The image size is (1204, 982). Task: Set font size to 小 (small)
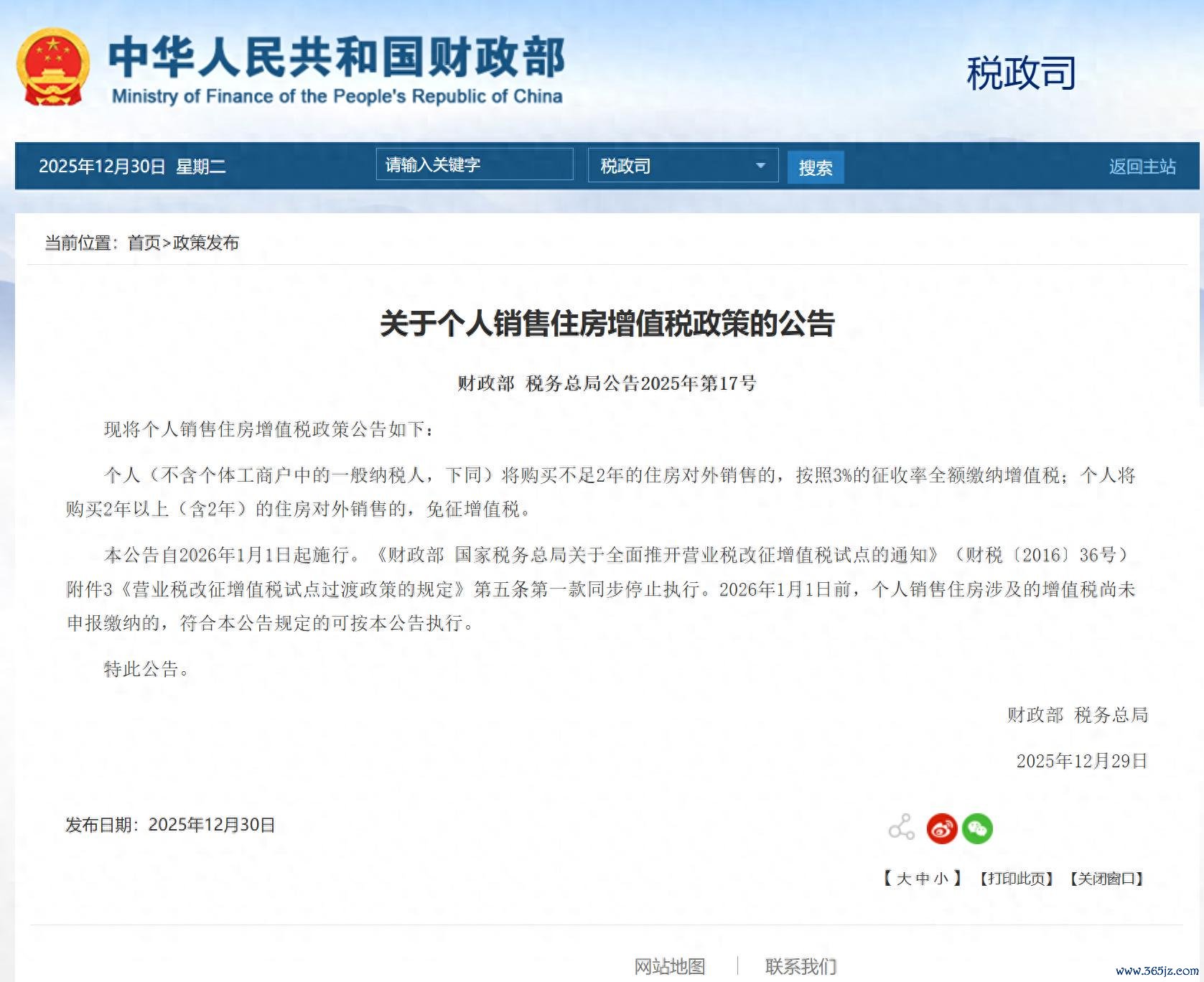tap(941, 879)
